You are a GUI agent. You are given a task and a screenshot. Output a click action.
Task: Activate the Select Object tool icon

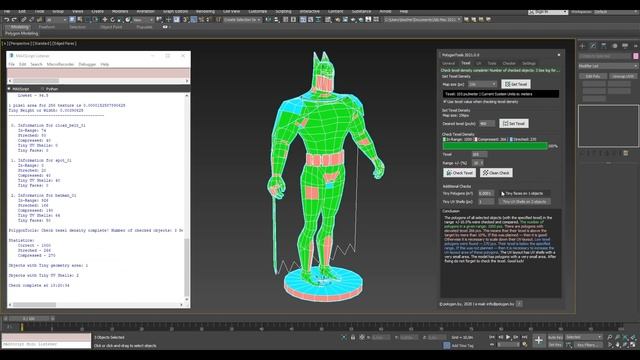[72, 20]
